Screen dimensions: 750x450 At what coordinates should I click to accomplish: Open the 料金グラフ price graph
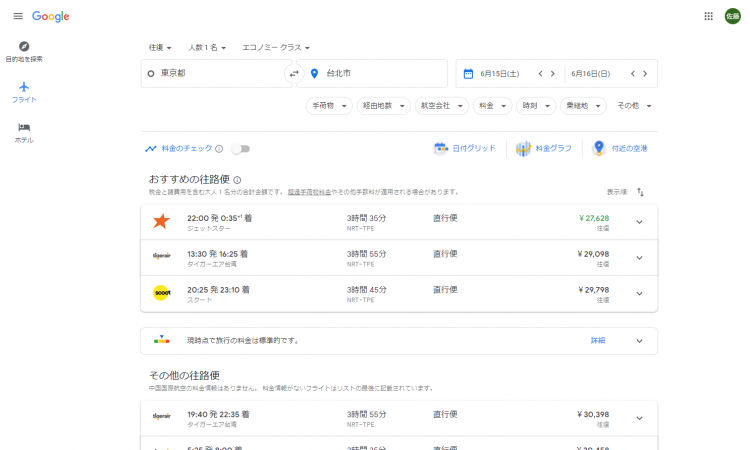[x=544, y=149]
